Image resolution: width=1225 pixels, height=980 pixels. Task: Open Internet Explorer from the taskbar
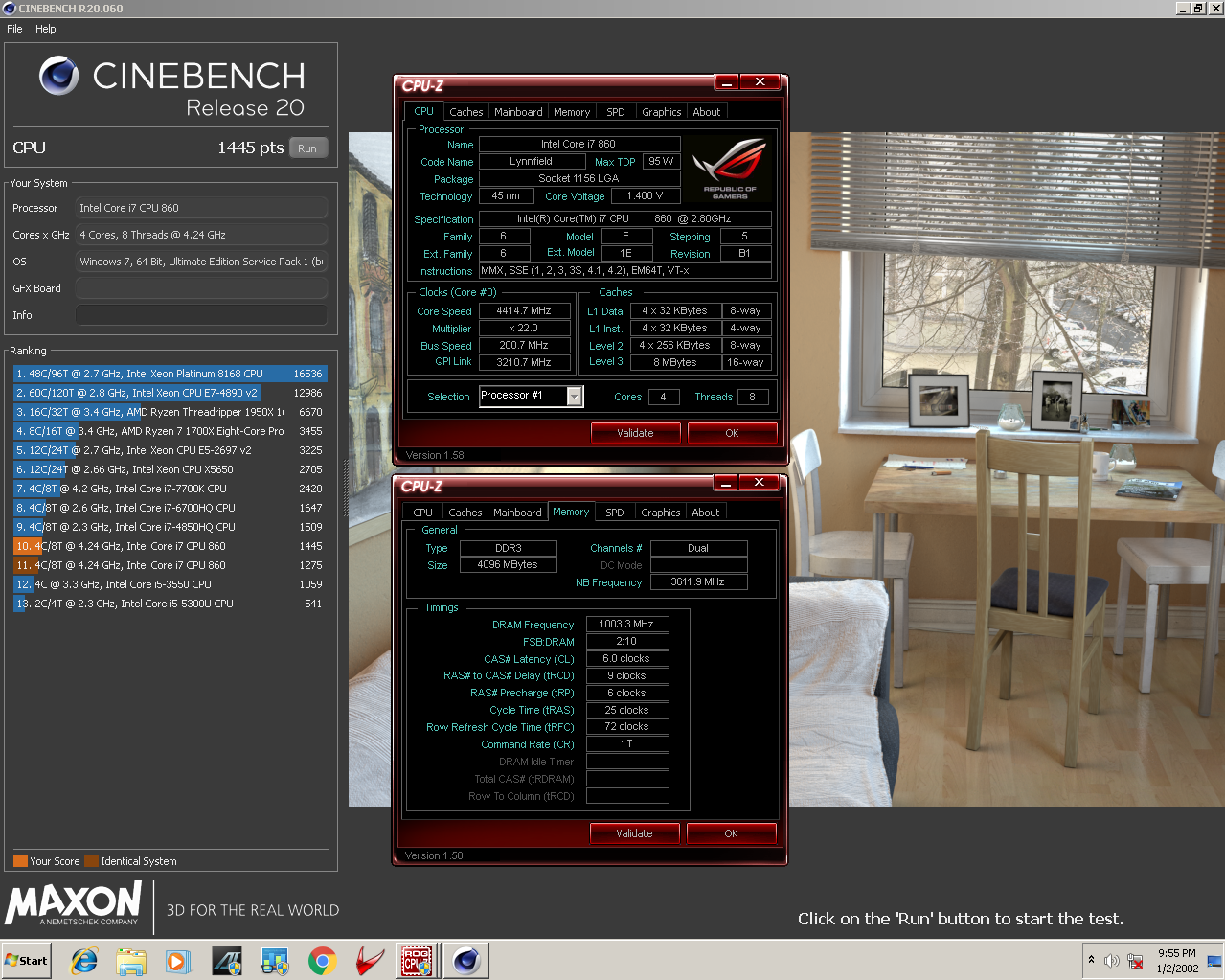[84, 961]
